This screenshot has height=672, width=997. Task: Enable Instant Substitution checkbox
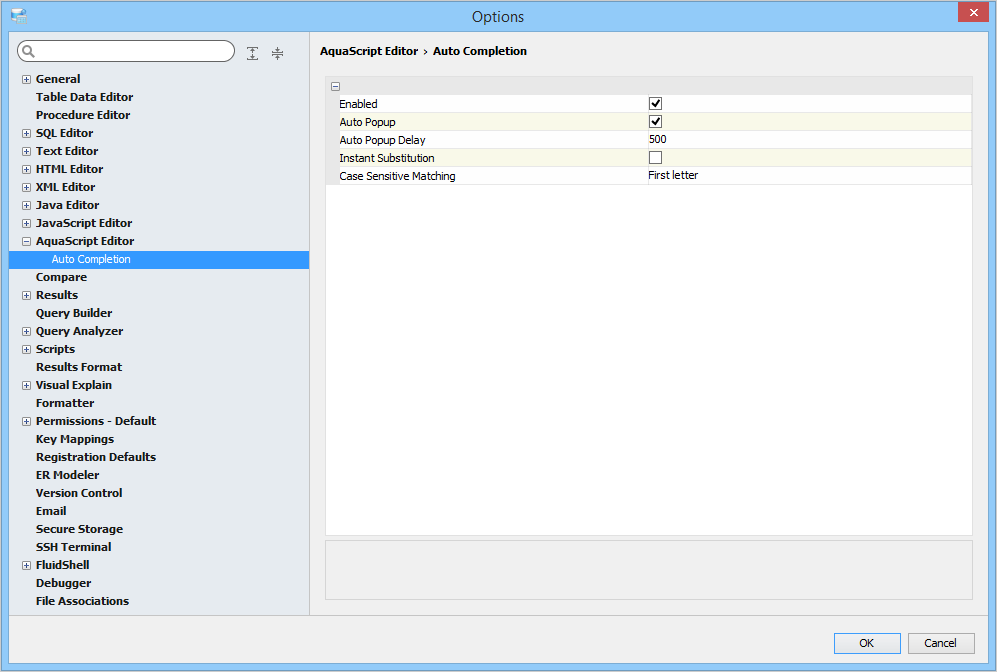coord(655,158)
